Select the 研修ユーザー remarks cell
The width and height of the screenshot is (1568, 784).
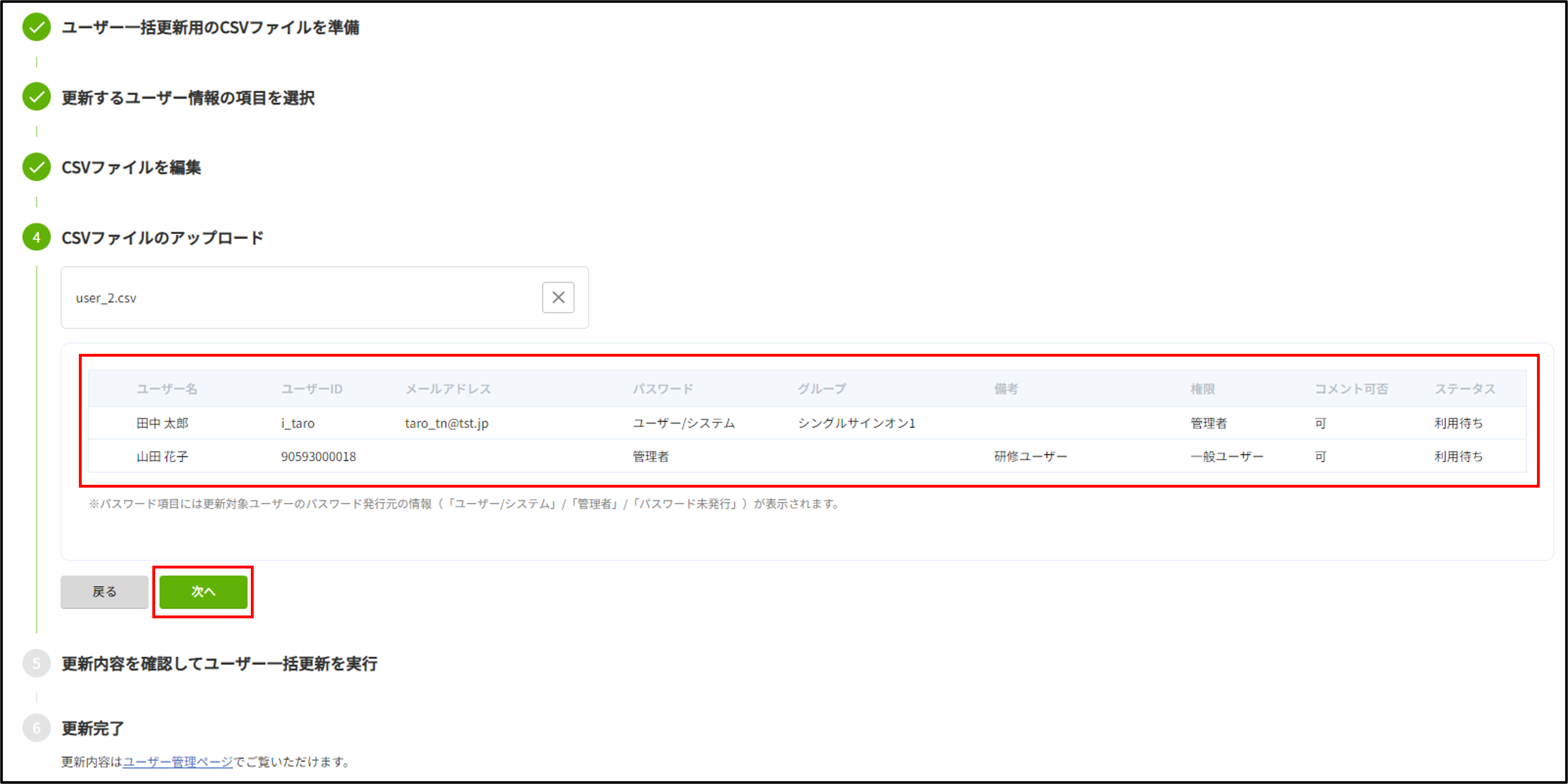coord(1030,457)
